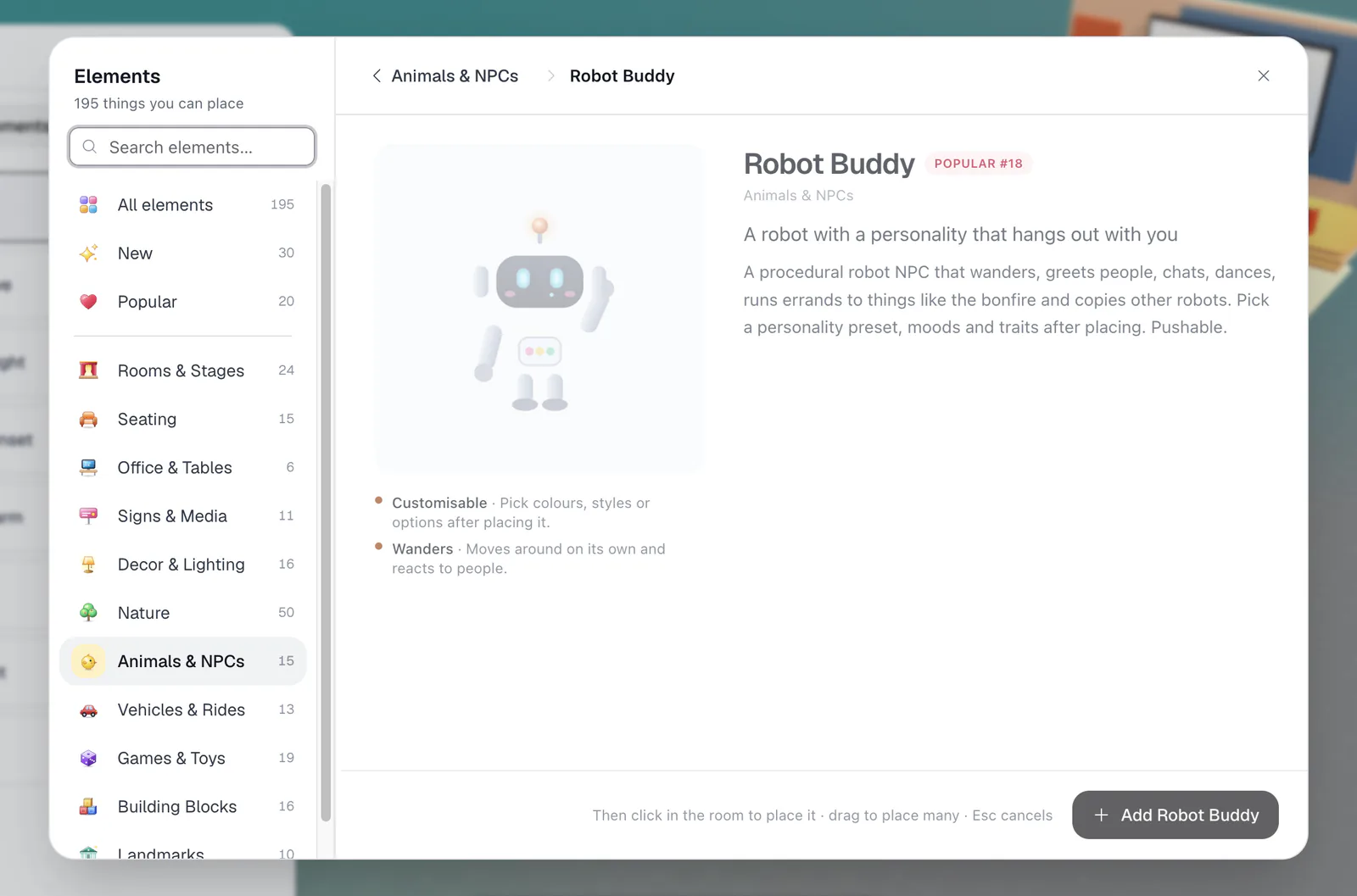Select the All elements category
1357x896 pixels.
coord(183,204)
